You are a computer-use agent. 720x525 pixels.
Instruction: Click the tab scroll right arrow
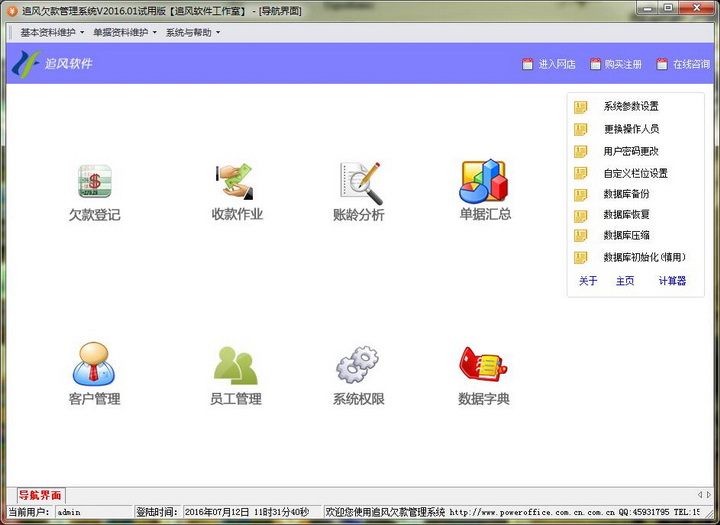click(x=709, y=495)
